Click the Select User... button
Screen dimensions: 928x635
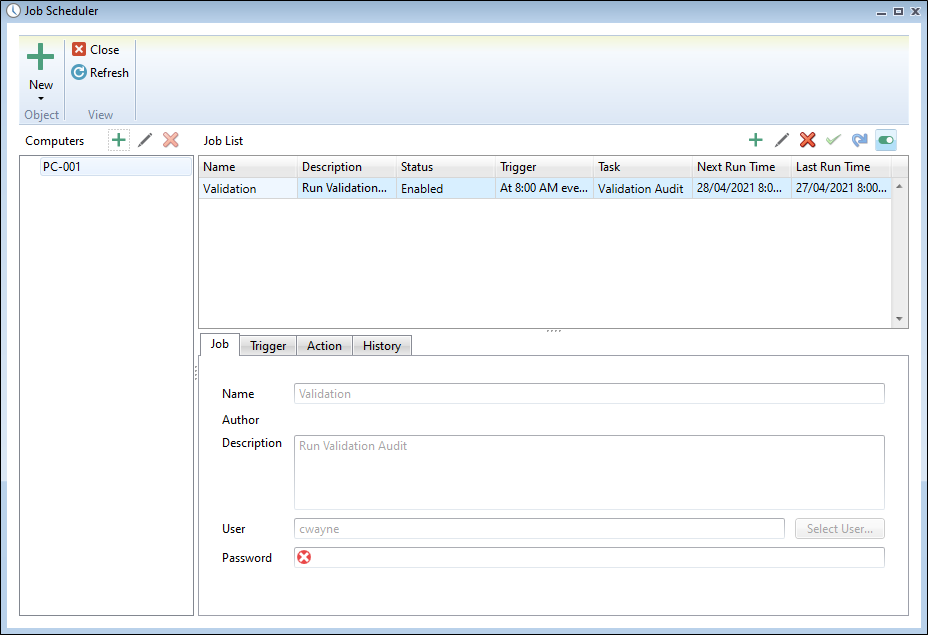[x=840, y=528]
